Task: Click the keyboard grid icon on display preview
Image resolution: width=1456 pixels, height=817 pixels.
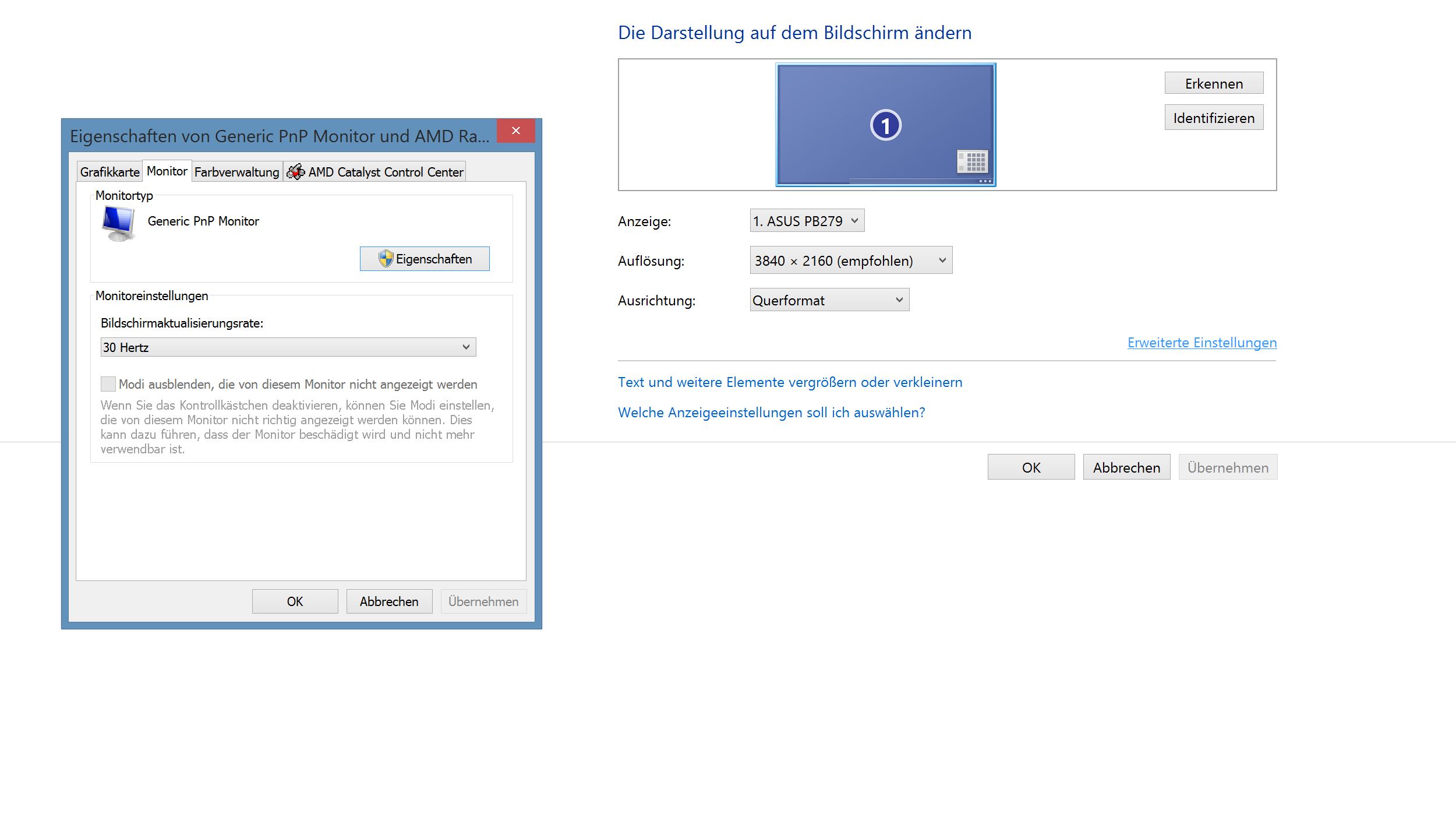Action: coord(972,161)
